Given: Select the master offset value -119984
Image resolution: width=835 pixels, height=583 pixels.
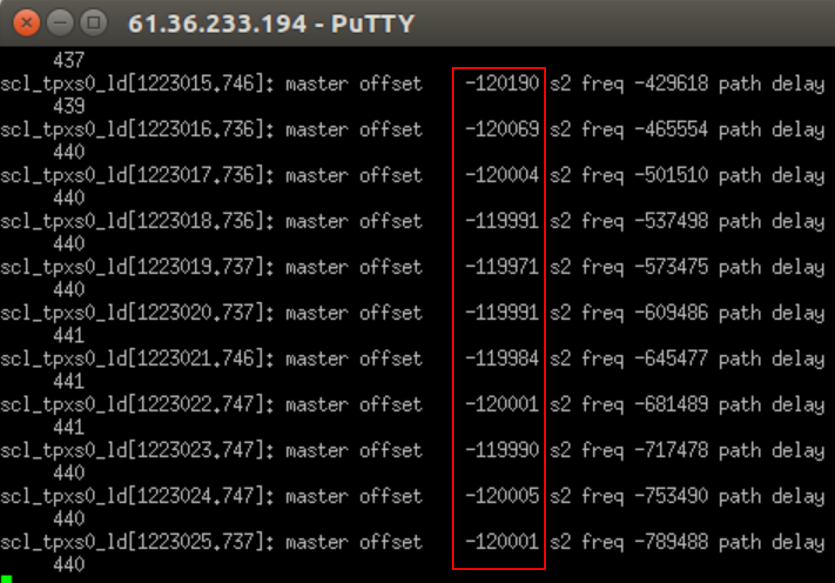Looking at the screenshot, I should coord(502,359).
